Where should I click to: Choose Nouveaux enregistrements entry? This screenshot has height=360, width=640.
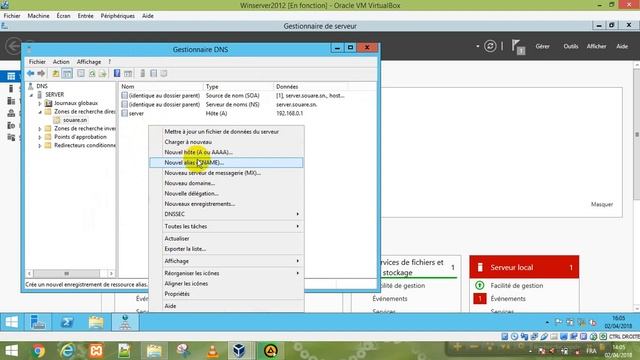pyautogui.click(x=226, y=204)
